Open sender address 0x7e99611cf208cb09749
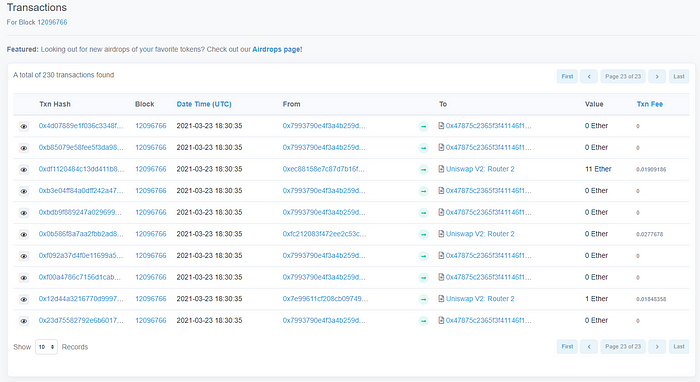 click(325, 299)
